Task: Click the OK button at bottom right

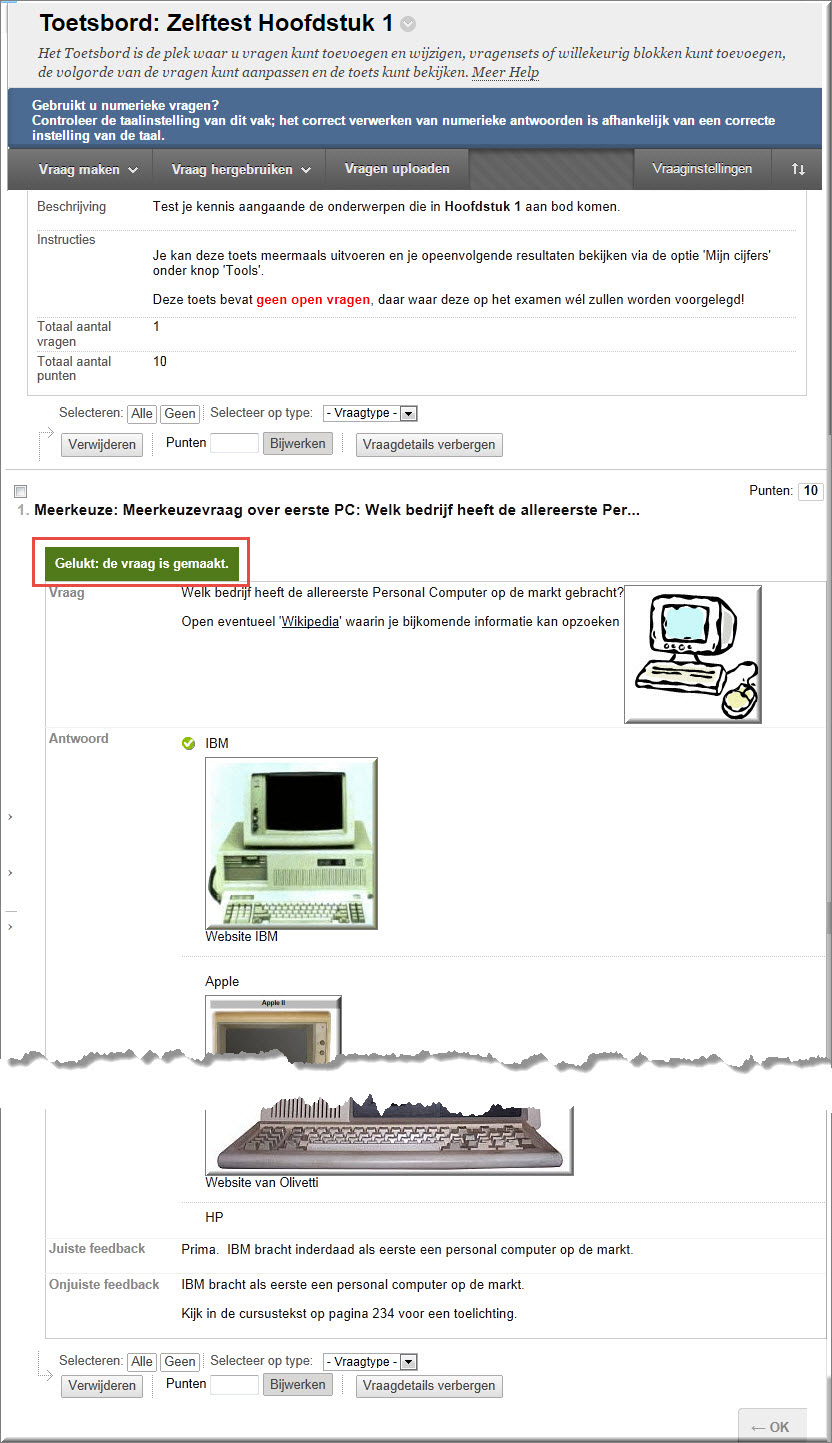Action: coord(771,1427)
